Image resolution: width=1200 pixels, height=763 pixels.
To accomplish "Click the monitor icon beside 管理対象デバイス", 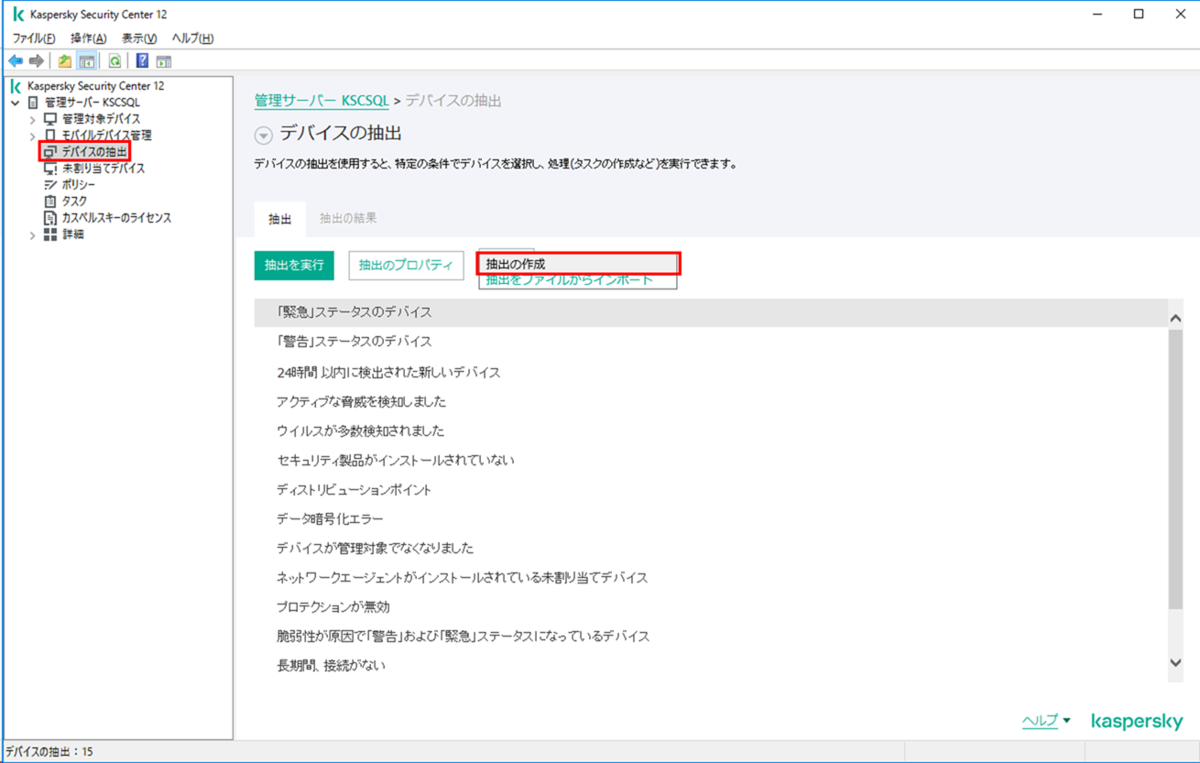I will pos(50,118).
